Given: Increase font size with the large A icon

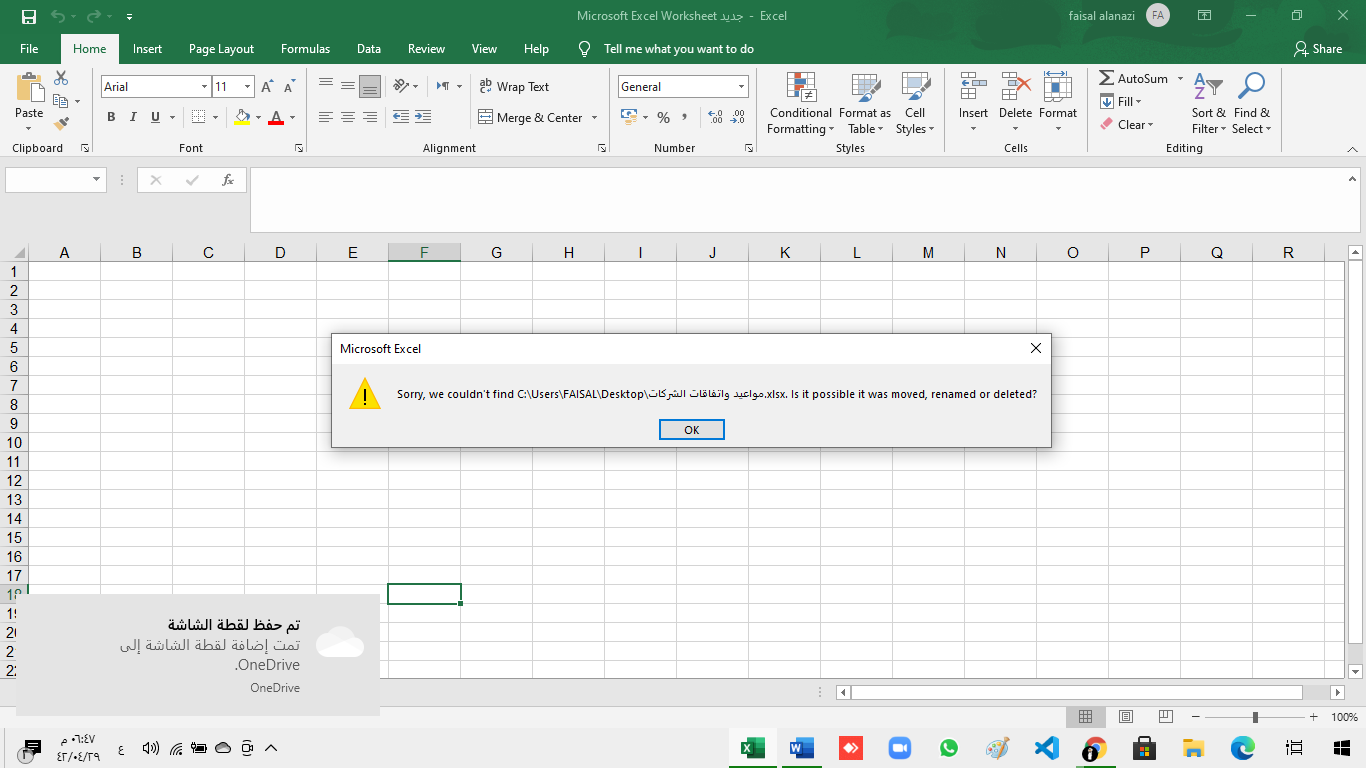Looking at the screenshot, I should [267, 87].
